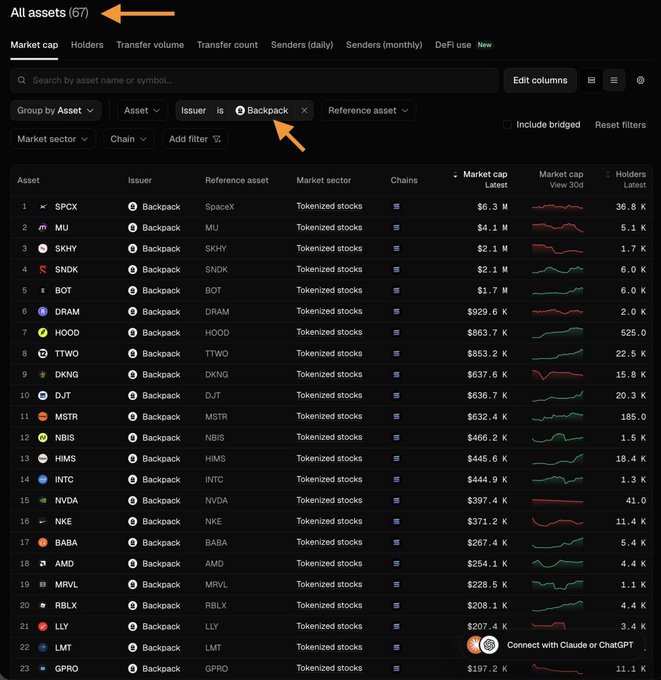Click the MSTR asset logo icon
This screenshot has width=661, height=680.
click(x=43, y=416)
